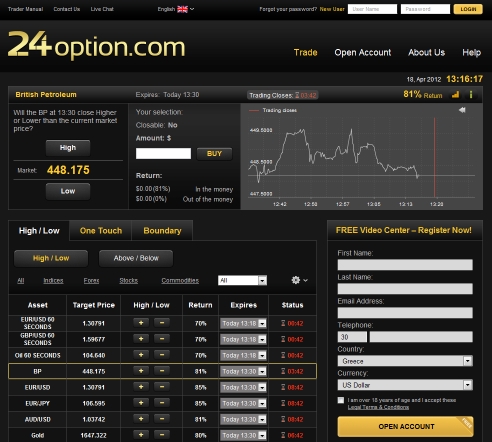Viewport: 492px width, 442px height.
Task: Click minus Low in the EUR/USD 85% row
Action: point(162,387)
